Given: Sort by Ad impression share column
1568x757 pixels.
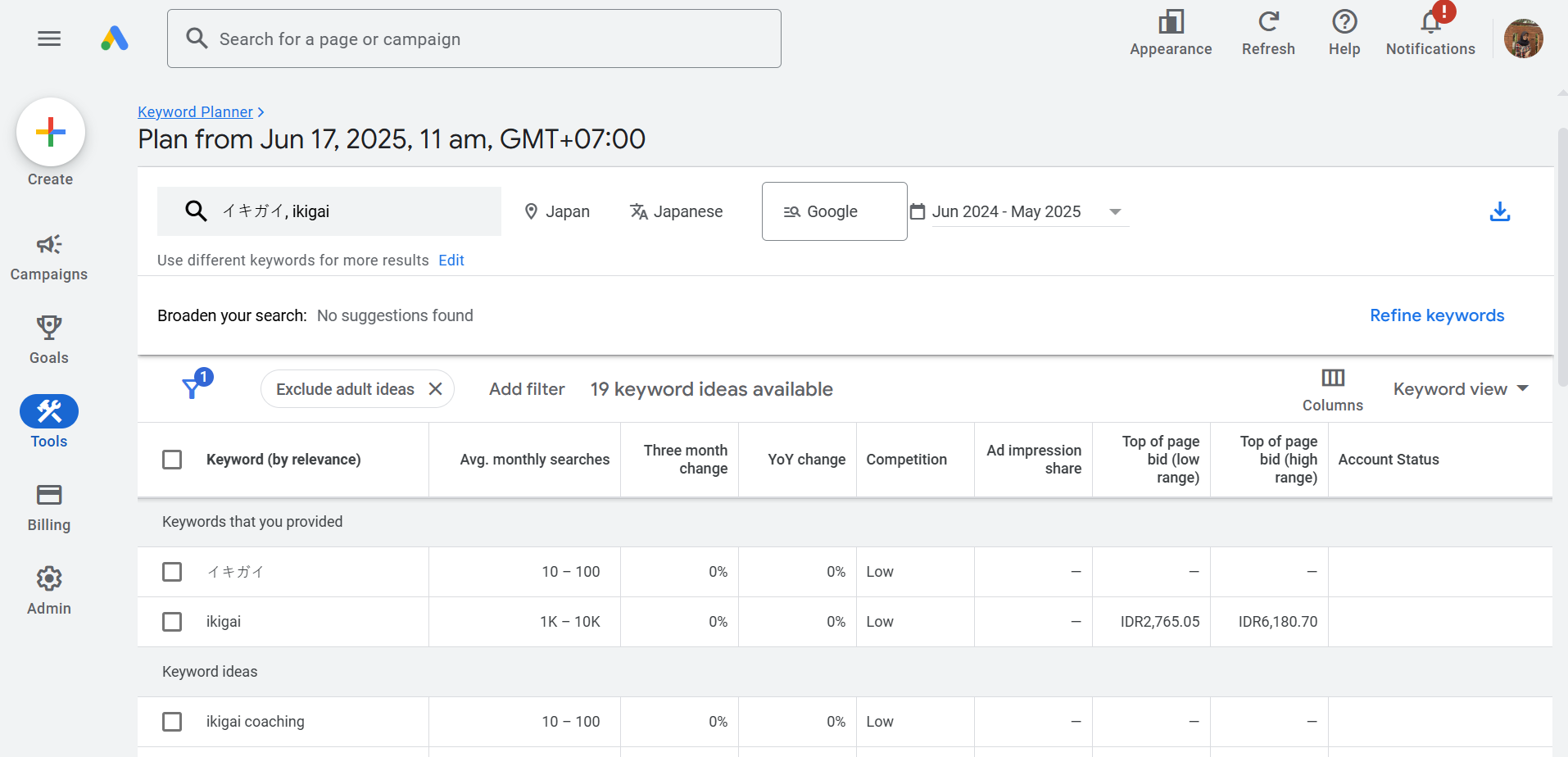Looking at the screenshot, I should pyautogui.click(x=1034, y=460).
